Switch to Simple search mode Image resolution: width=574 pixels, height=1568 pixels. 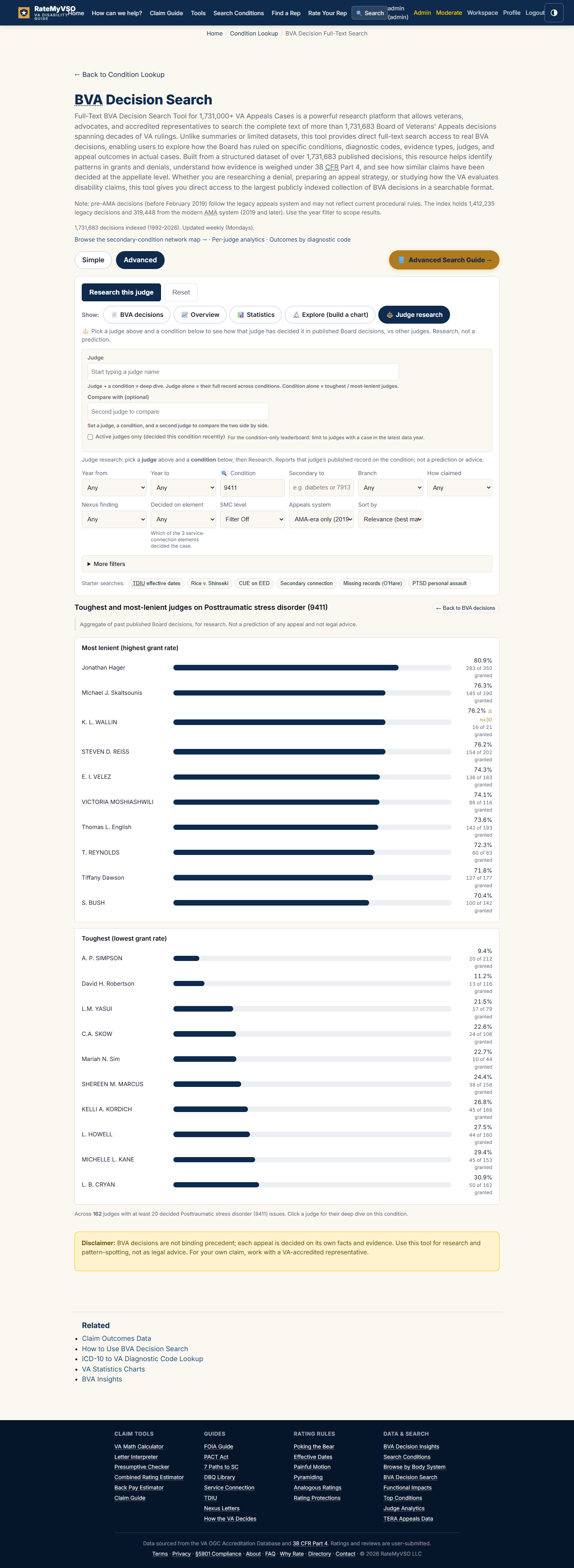93,260
